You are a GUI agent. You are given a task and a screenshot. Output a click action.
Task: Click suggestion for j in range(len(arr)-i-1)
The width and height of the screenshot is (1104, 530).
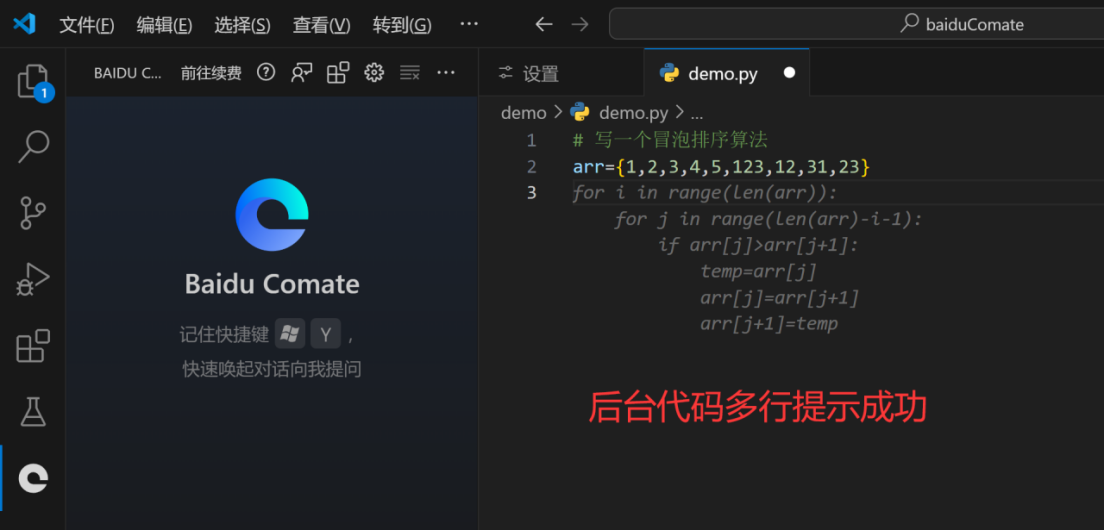[x=768, y=220]
